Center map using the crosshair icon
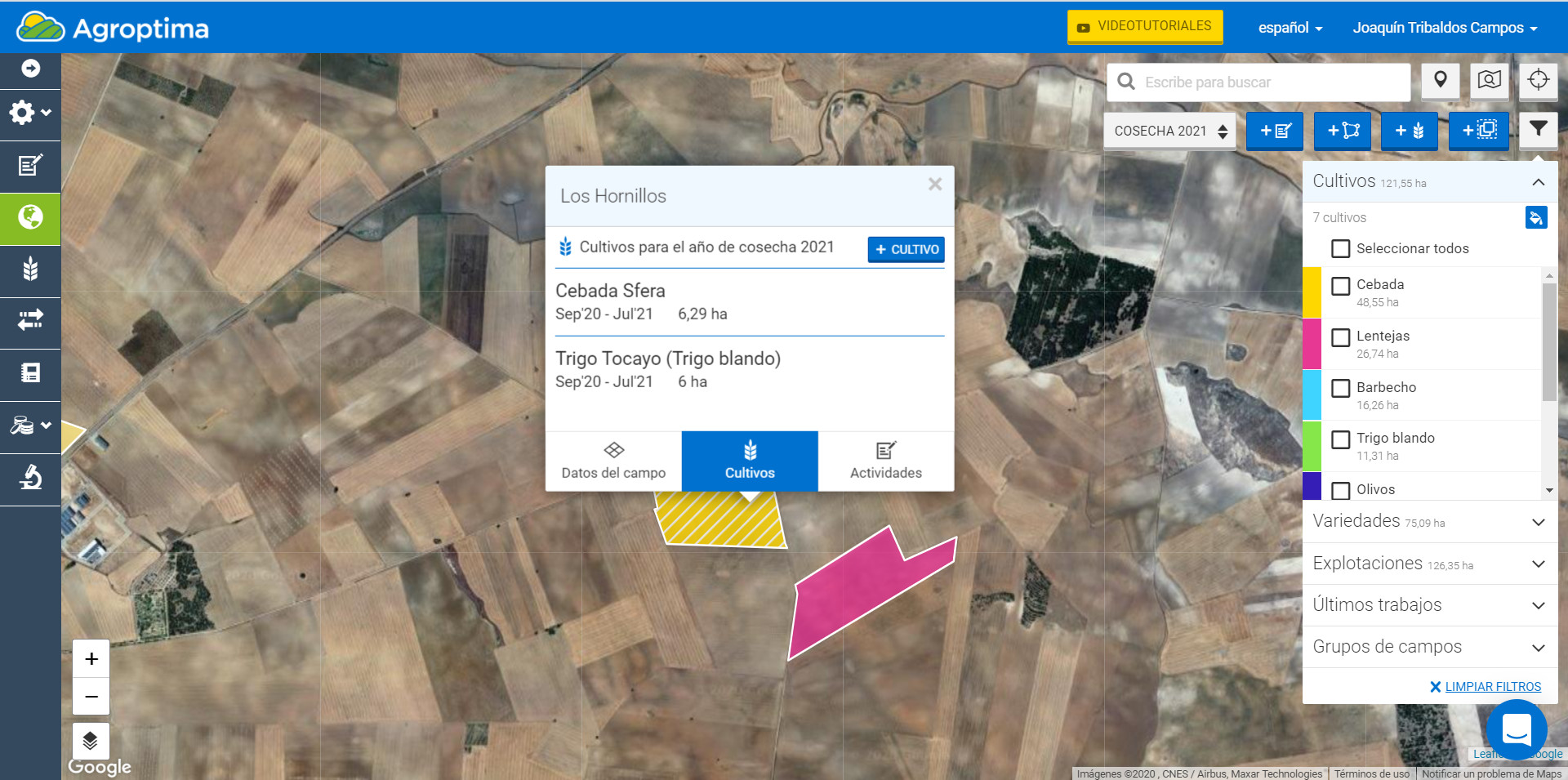This screenshot has width=1568, height=780. coord(1538,80)
